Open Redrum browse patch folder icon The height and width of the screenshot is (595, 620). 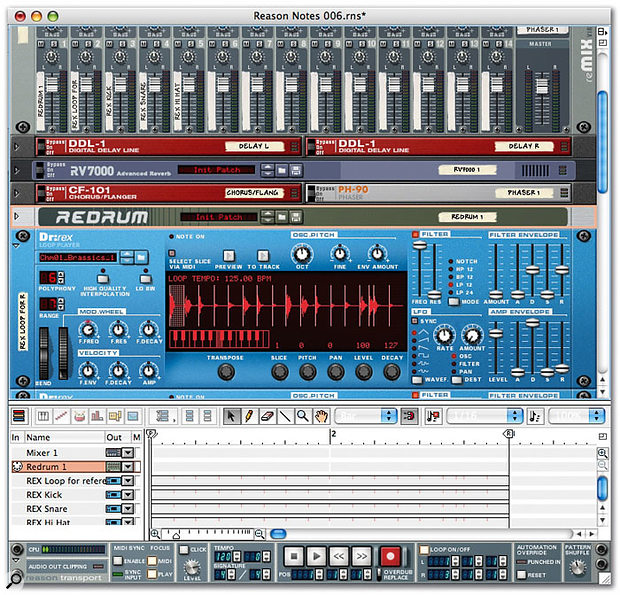click(282, 217)
